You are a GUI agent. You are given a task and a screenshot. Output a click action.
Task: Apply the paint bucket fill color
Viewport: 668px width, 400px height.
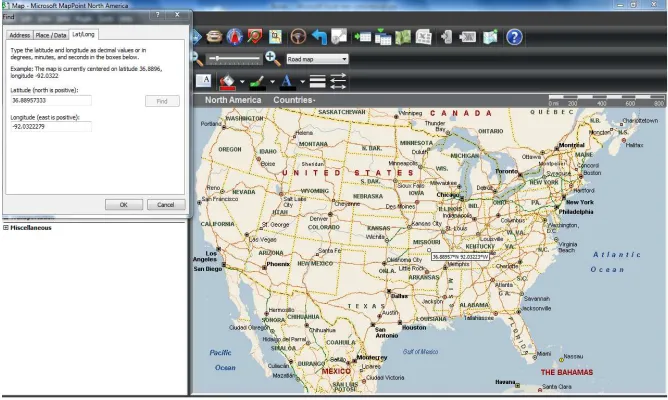coord(227,81)
